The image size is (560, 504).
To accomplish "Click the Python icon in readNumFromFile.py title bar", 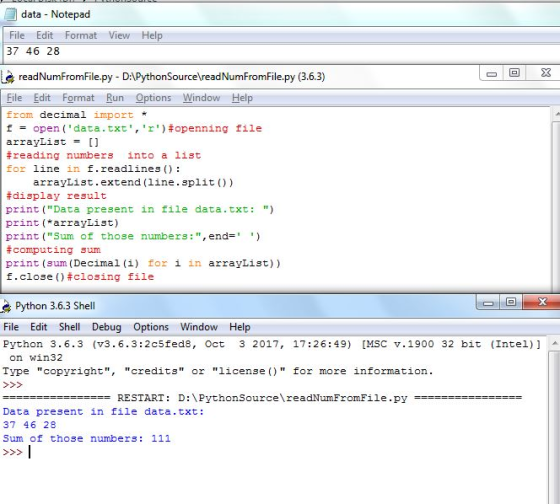I will tap(8, 77).
